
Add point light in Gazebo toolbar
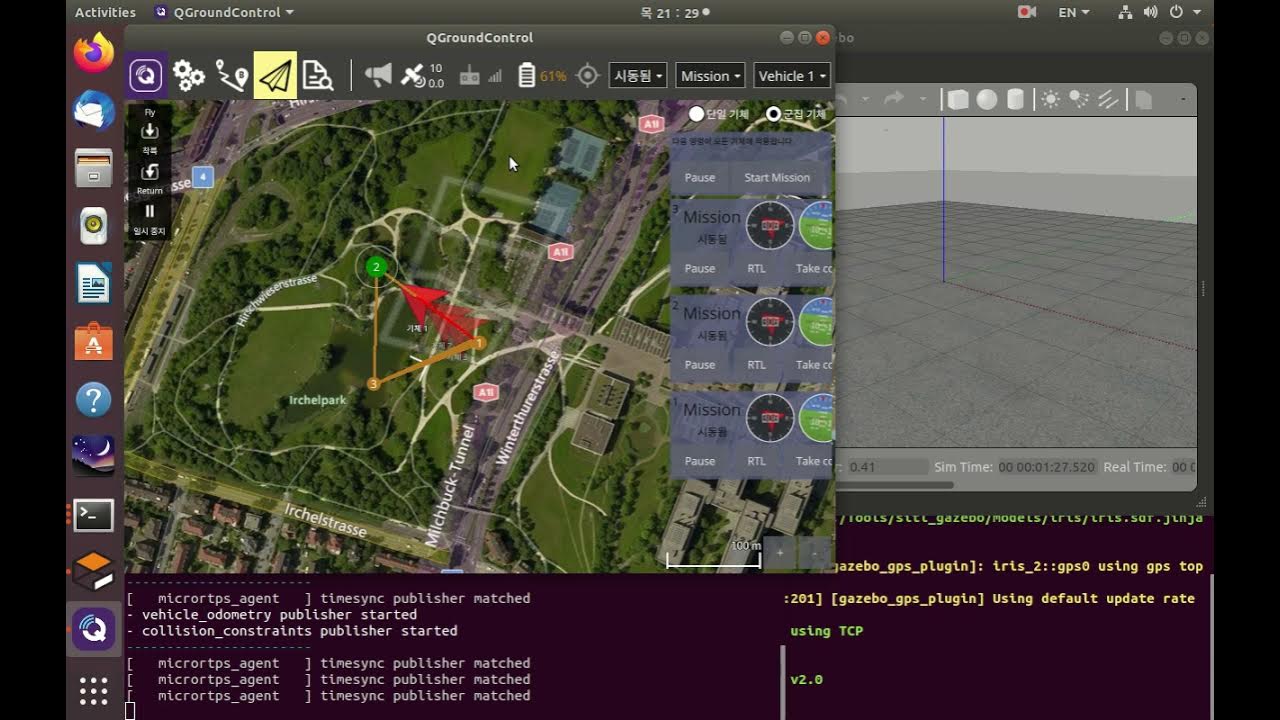pos(1051,99)
